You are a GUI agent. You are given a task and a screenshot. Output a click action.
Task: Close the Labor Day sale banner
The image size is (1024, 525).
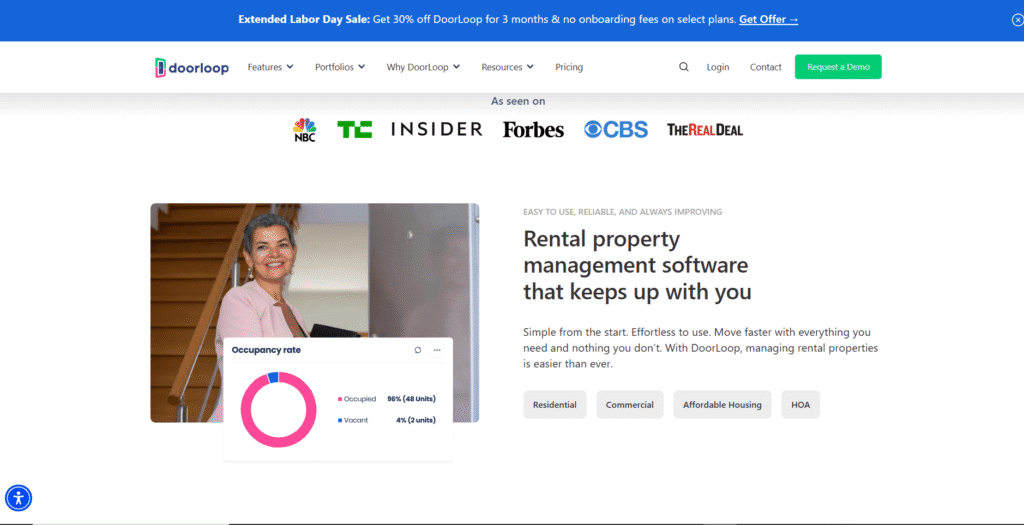(1018, 19)
